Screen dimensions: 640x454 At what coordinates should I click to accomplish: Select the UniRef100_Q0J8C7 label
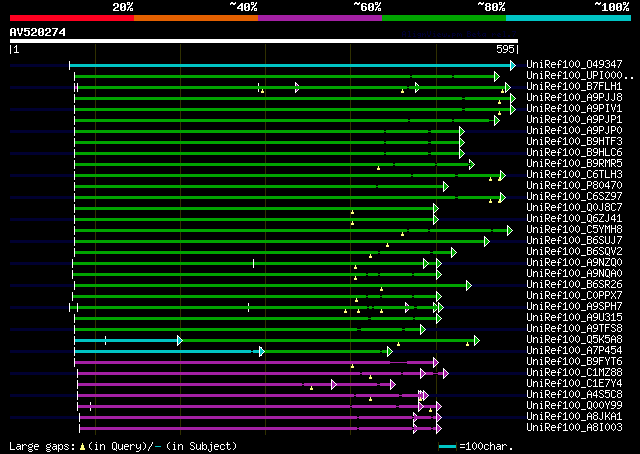point(574,207)
